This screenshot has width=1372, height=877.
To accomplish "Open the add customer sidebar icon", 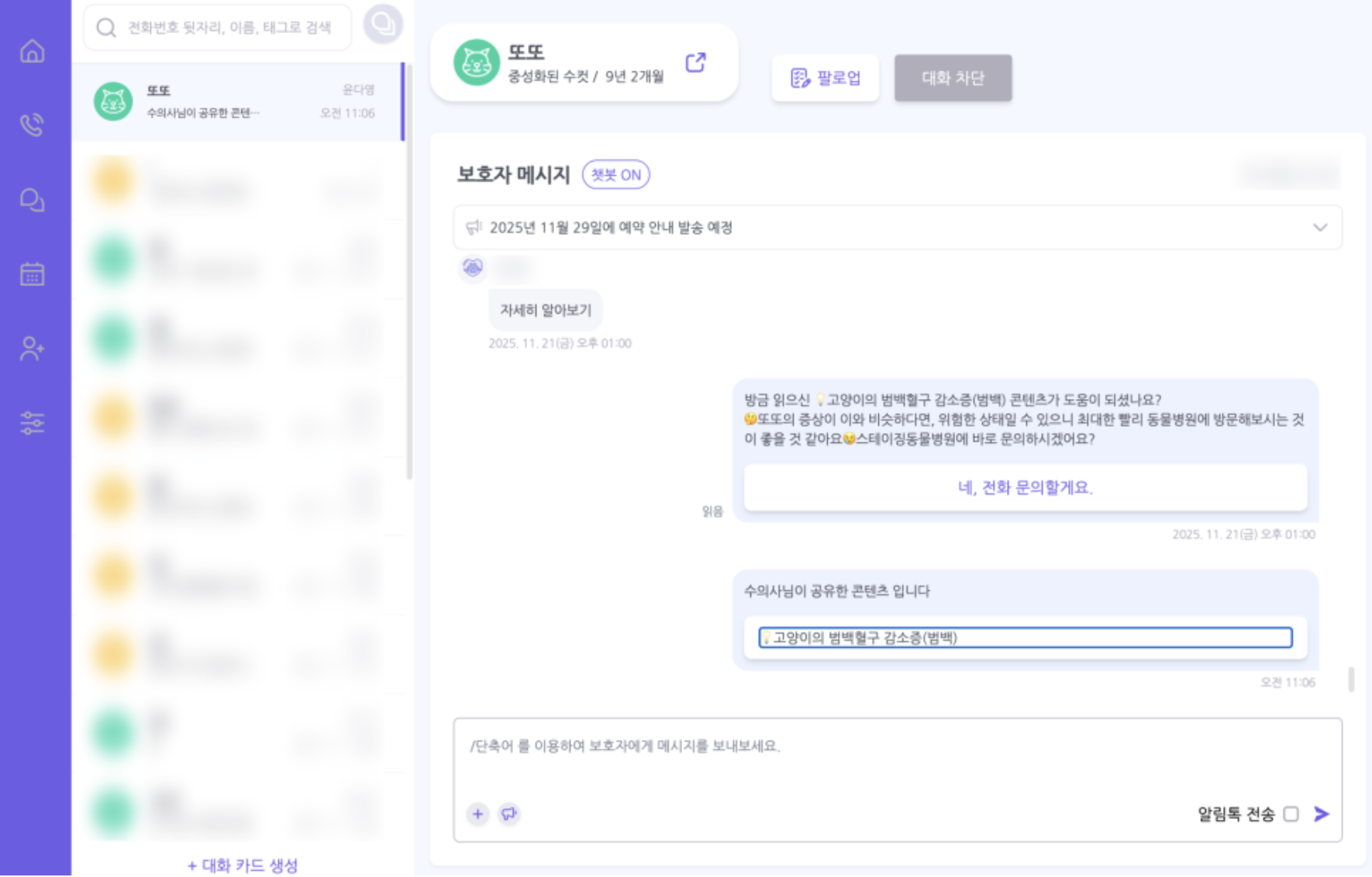I will [33, 349].
